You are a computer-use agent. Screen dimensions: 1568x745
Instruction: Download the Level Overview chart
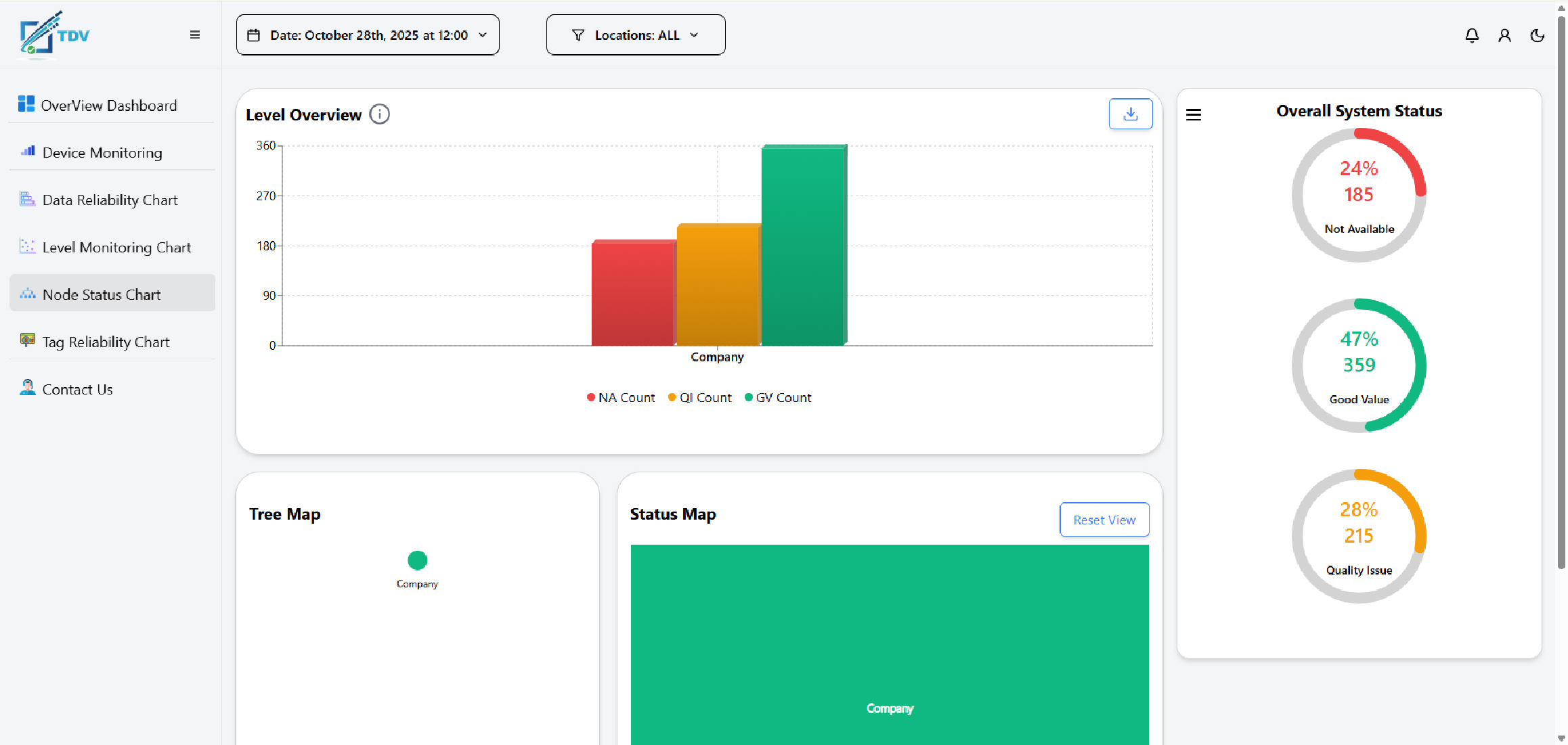point(1130,114)
